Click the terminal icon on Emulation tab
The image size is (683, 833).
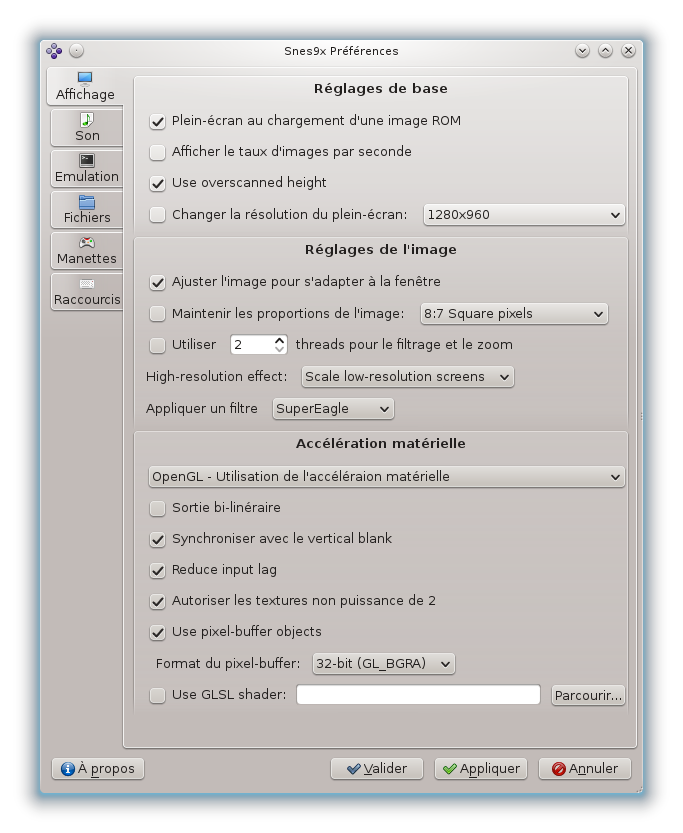(87, 160)
